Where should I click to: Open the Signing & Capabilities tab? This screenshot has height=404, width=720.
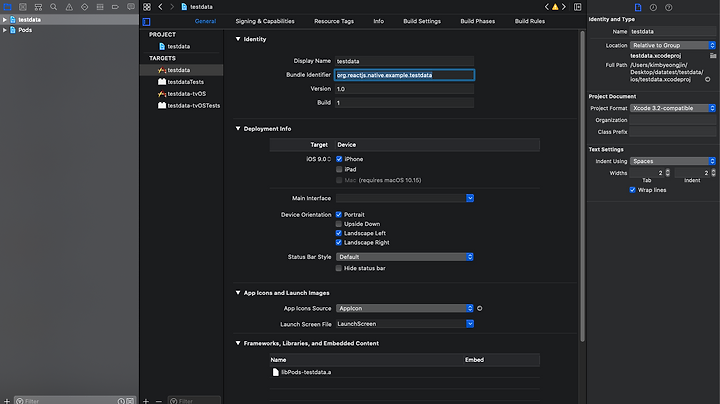click(265, 21)
